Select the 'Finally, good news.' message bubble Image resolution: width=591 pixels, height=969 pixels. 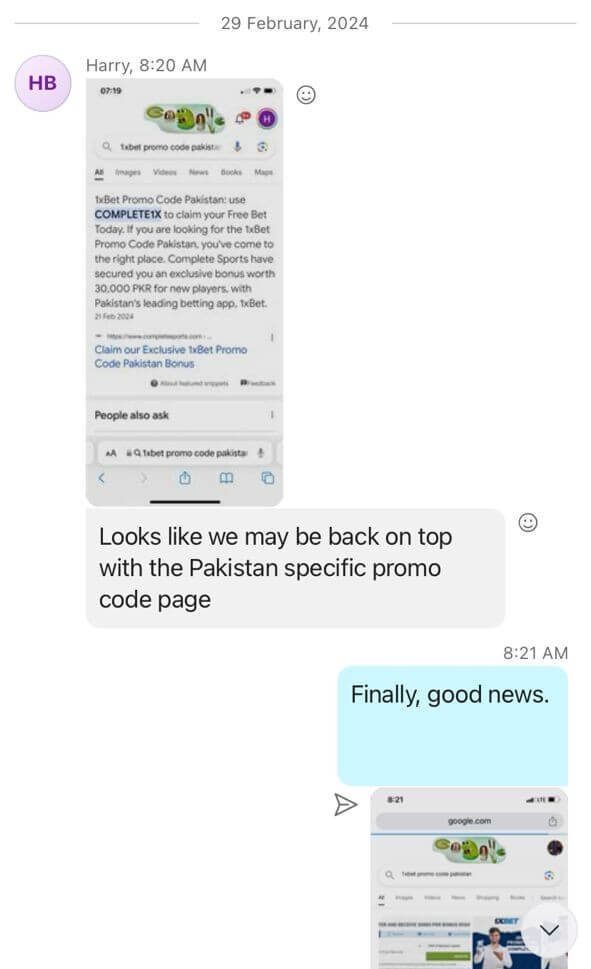pos(453,726)
